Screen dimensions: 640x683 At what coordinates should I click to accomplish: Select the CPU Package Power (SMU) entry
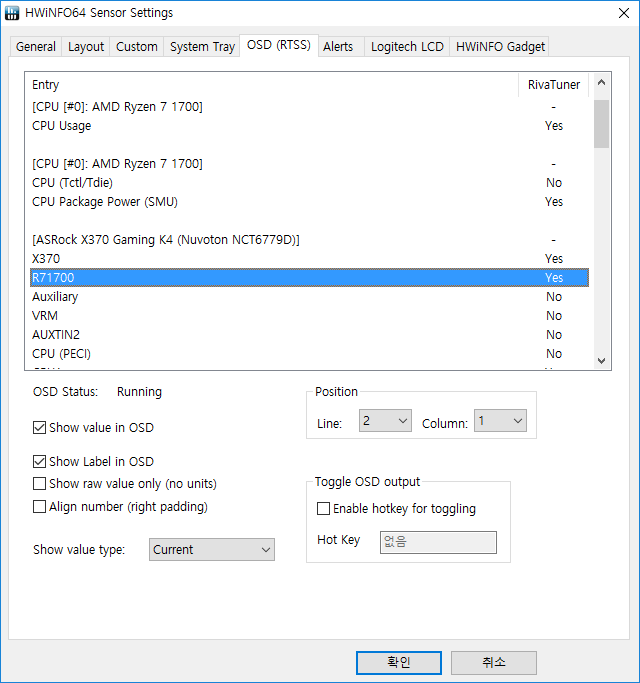[x=104, y=202]
